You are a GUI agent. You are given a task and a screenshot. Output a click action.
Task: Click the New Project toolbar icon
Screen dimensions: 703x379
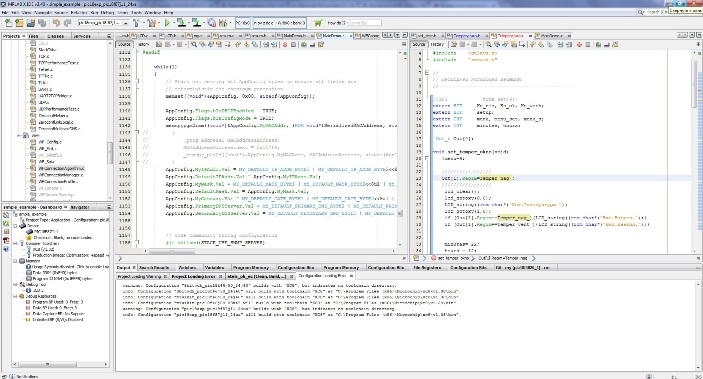tap(19, 23)
